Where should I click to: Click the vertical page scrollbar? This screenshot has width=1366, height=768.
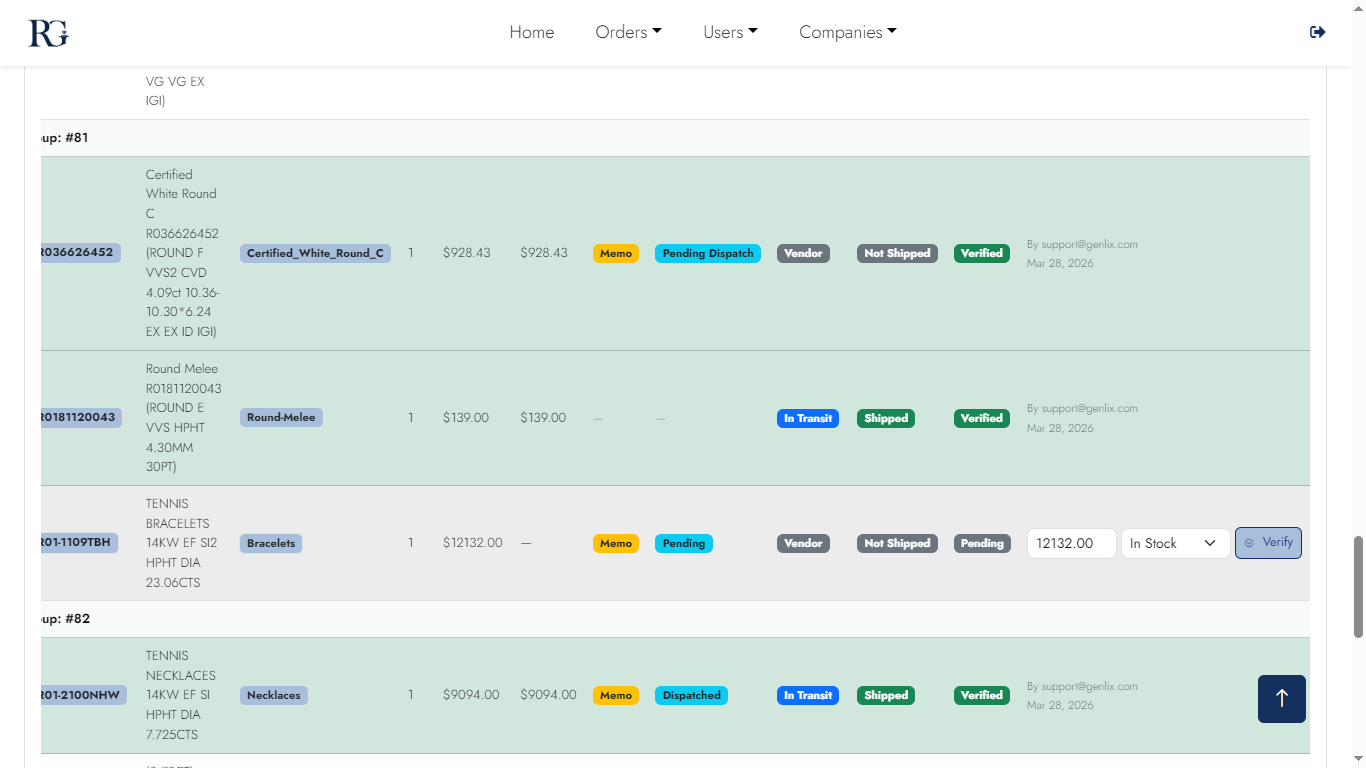click(x=1358, y=586)
